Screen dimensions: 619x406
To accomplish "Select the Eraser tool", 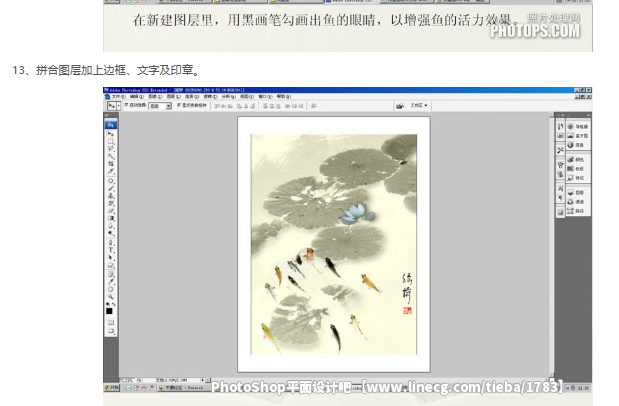I will click(x=111, y=211).
